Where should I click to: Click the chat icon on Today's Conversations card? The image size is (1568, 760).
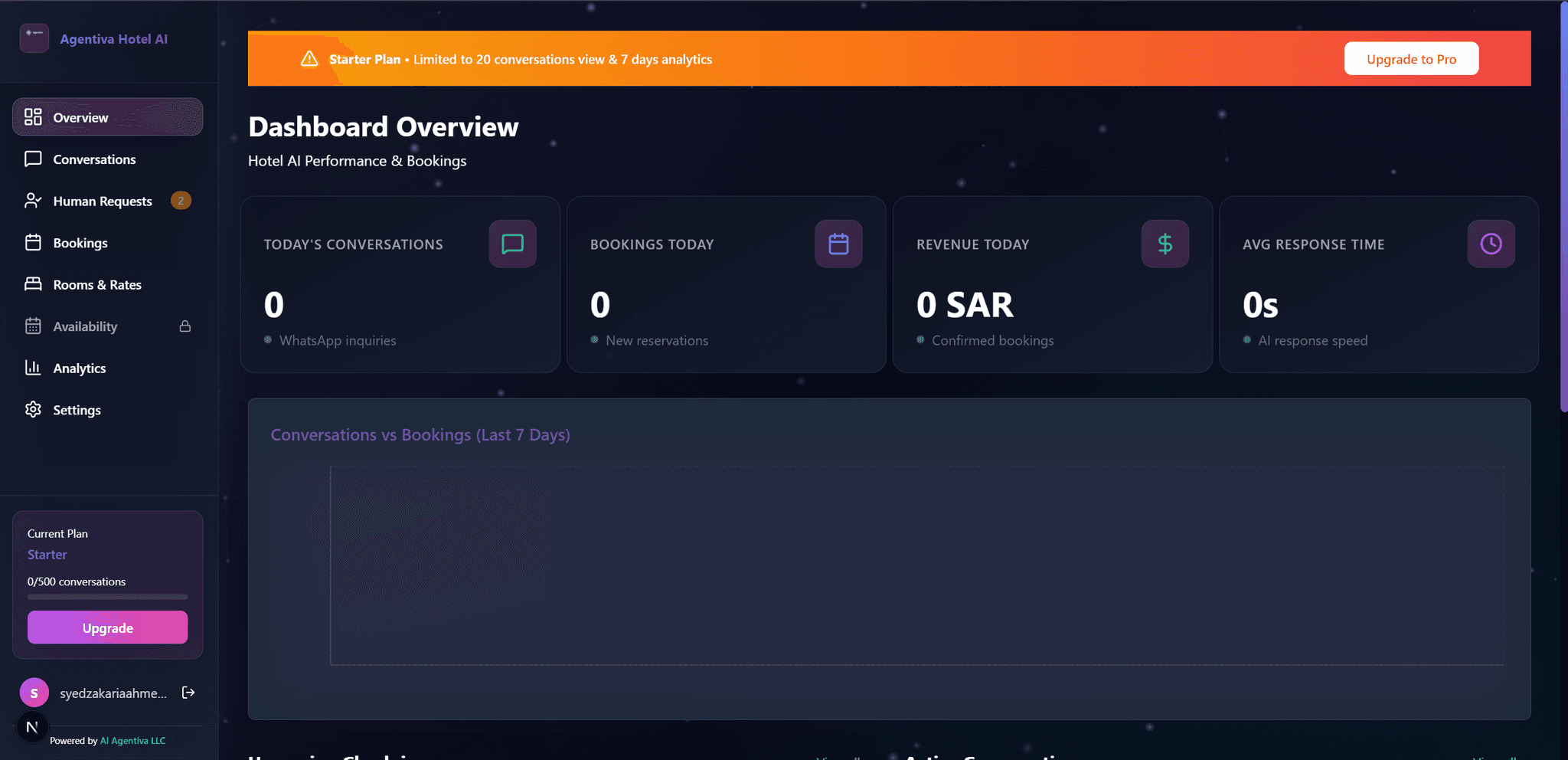point(512,244)
